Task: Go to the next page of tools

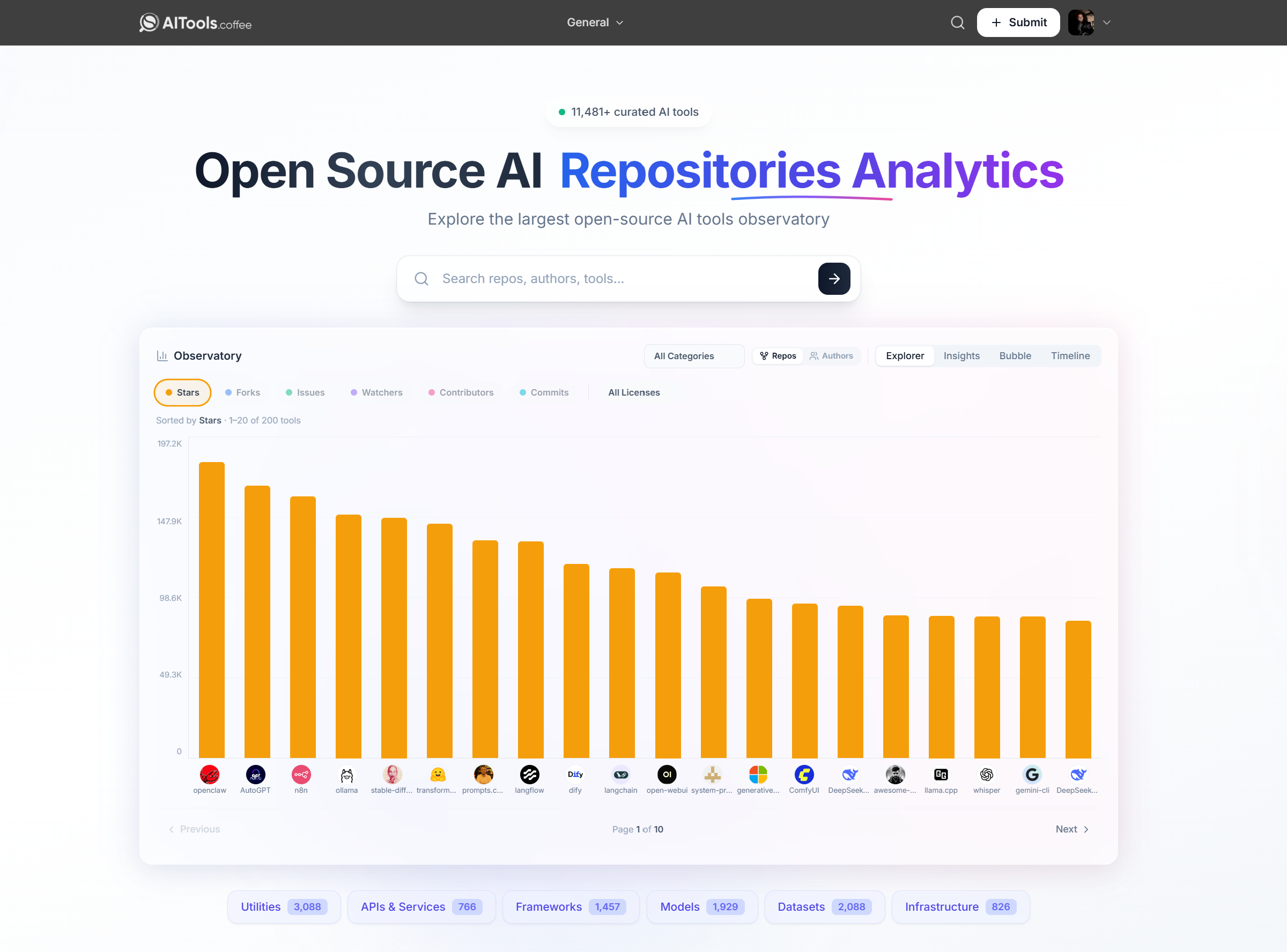Action: (x=1071, y=829)
